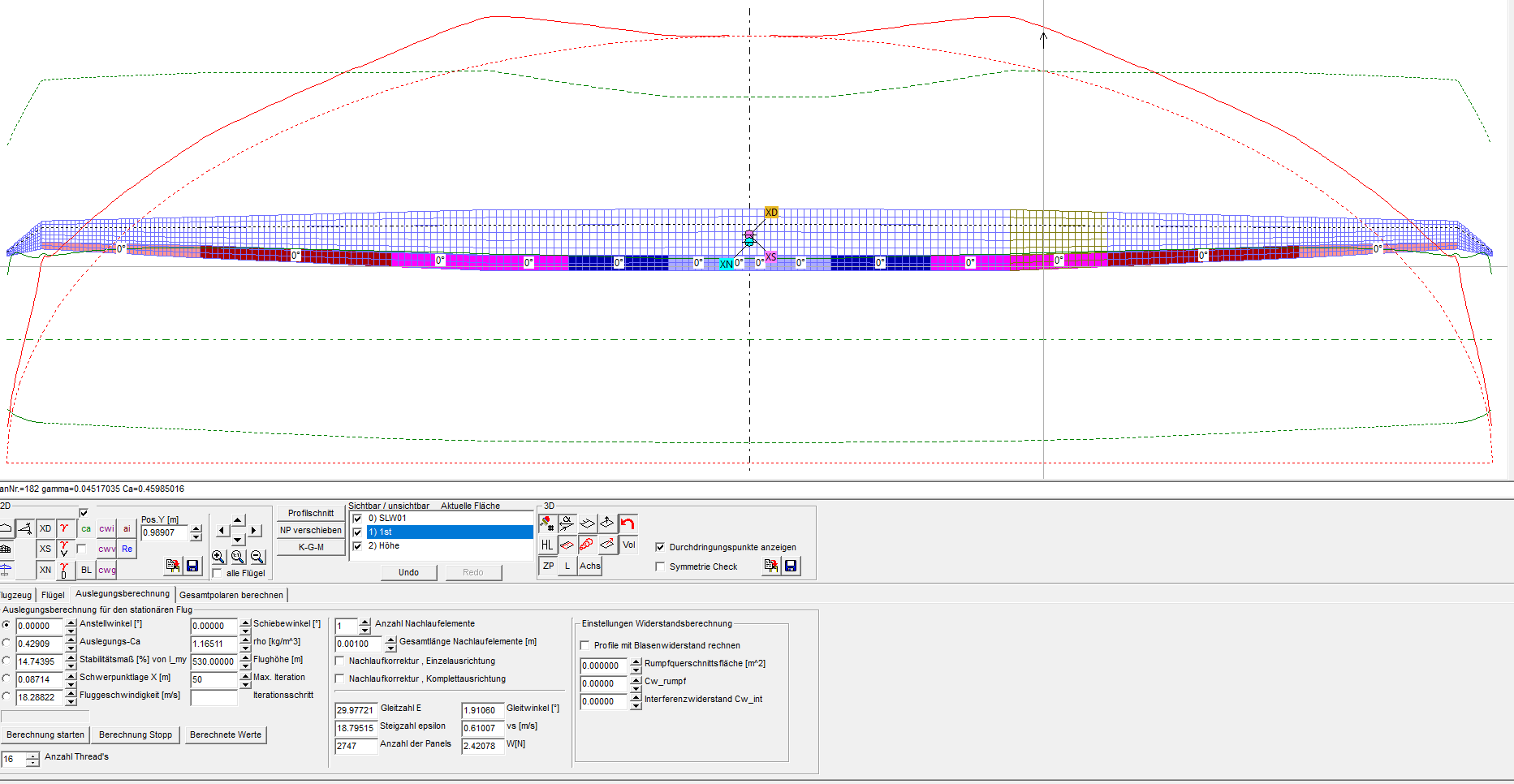Tick the alle Flügel checkbox
1514x784 pixels.
(217, 573)
